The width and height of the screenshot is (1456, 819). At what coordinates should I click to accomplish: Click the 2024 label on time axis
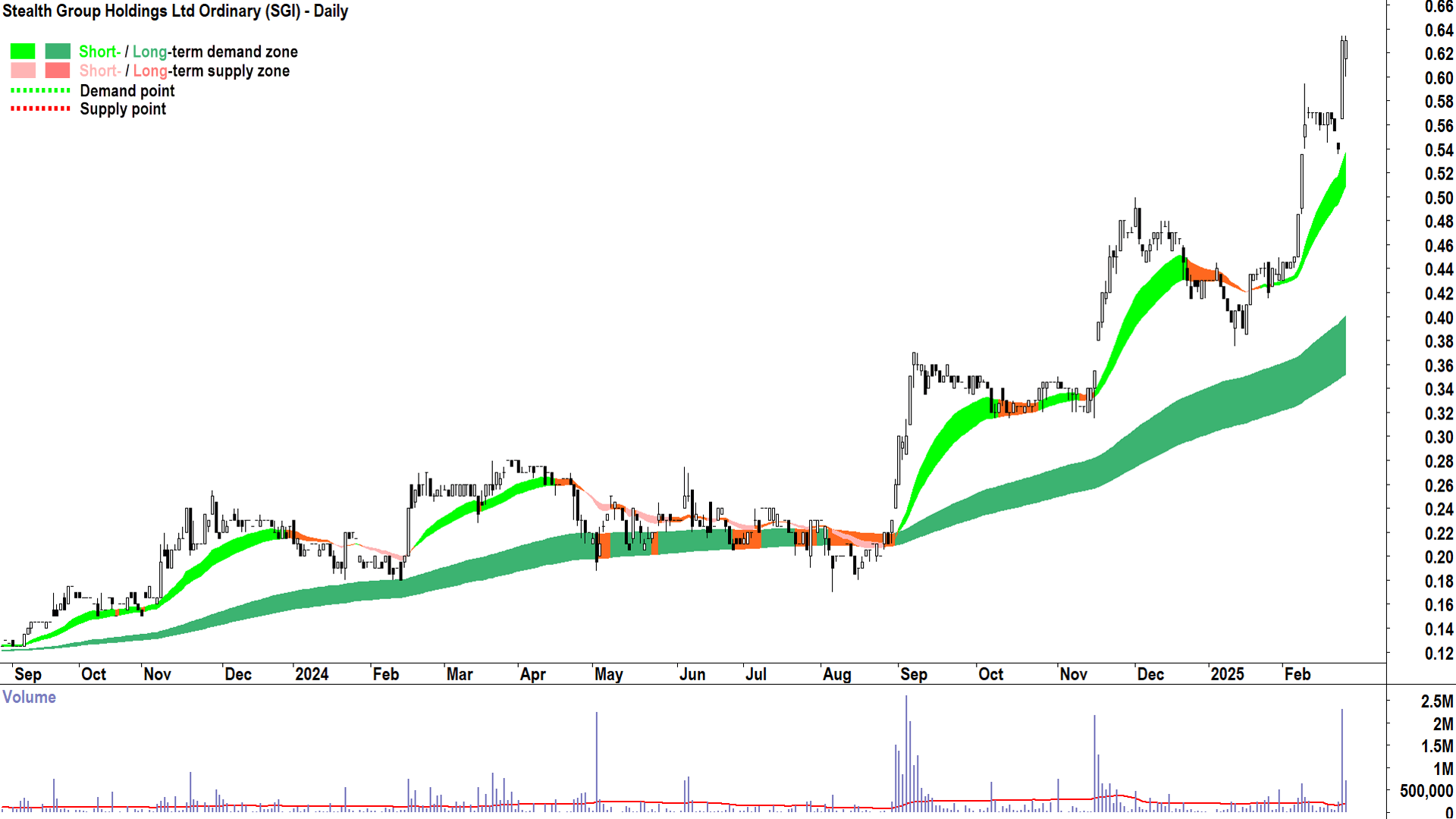pos(312,674)
